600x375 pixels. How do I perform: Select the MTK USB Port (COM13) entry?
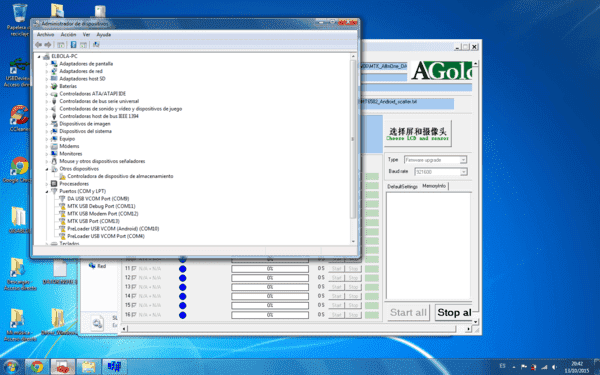tap(93, 221)
